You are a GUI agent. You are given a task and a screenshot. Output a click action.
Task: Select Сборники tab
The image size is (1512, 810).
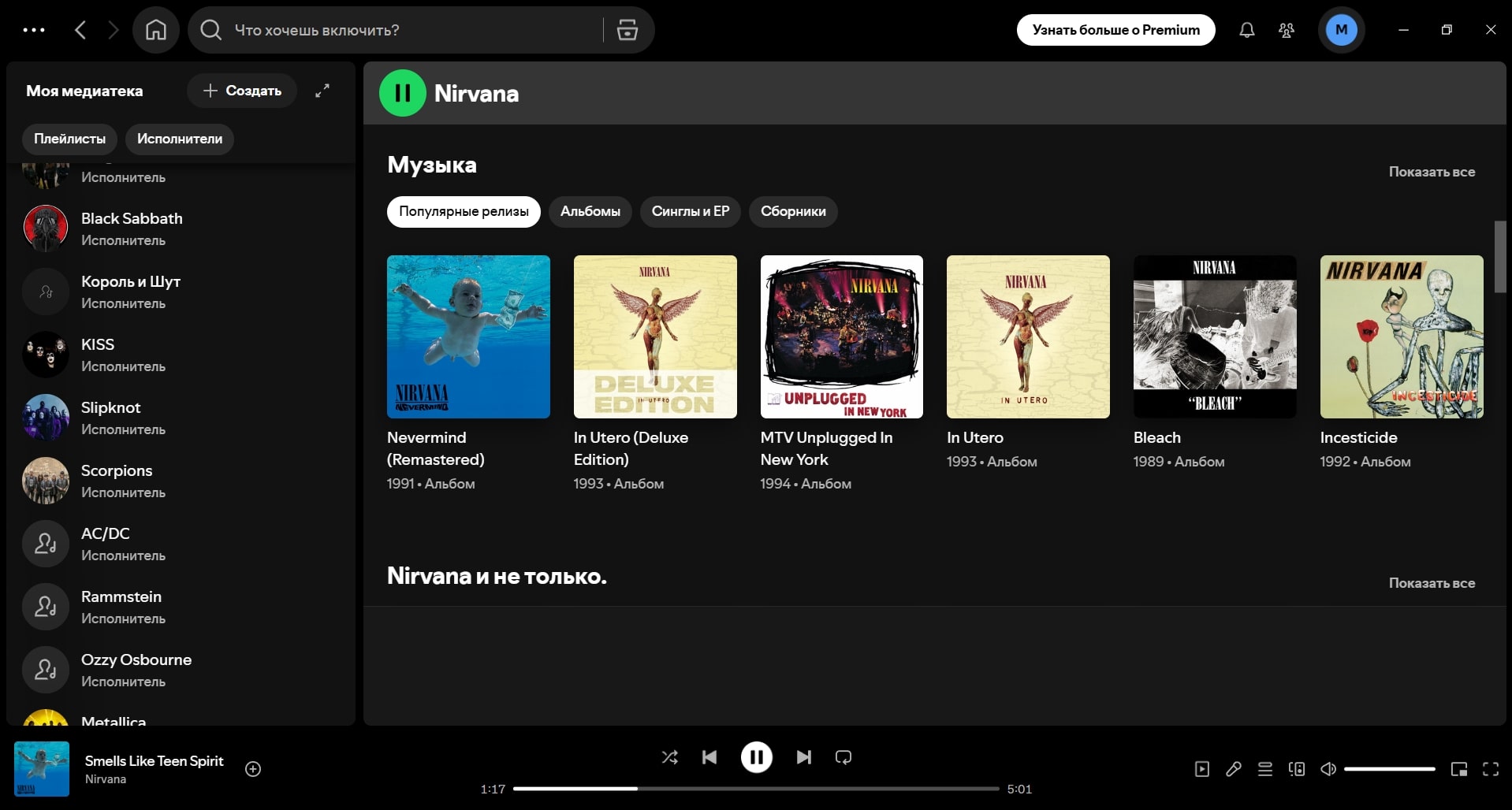793,211
